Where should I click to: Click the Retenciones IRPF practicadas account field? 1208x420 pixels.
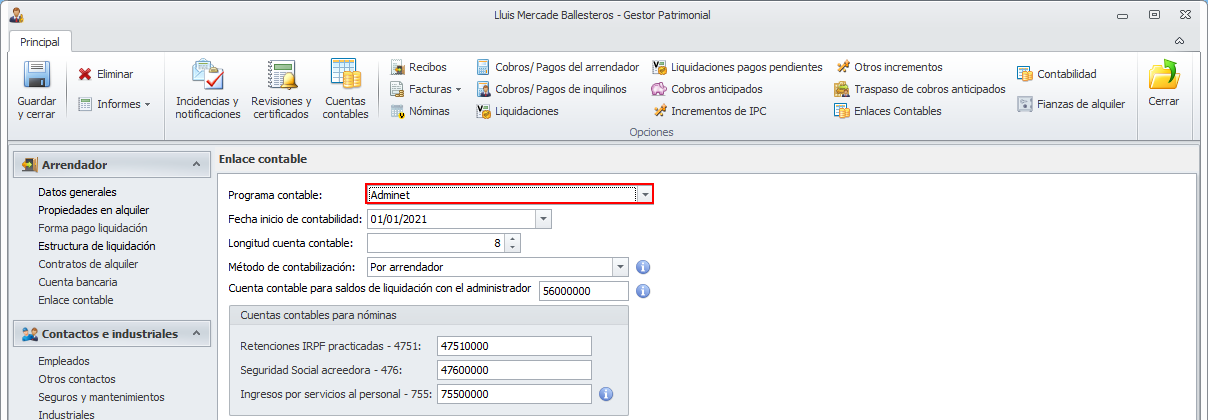tap(515, 346)
